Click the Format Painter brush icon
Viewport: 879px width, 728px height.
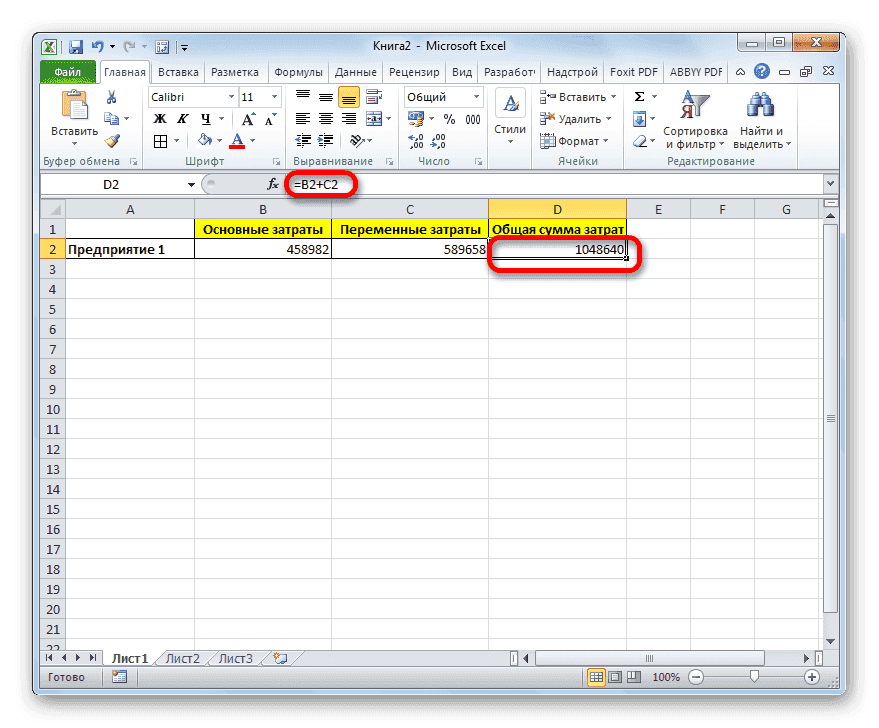click(x=112, y=141)
